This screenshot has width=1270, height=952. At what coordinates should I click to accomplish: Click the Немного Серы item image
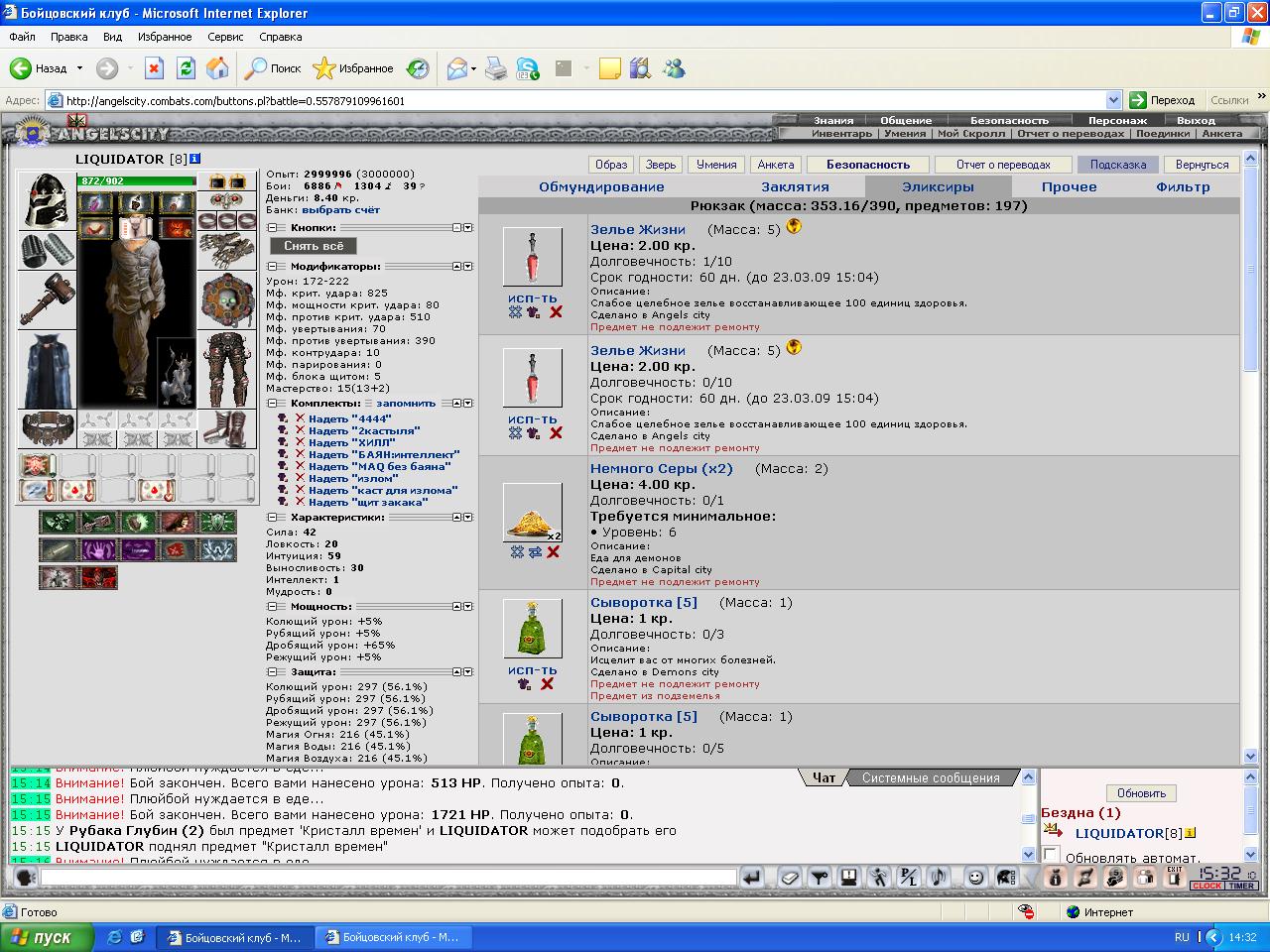(533, 513)
